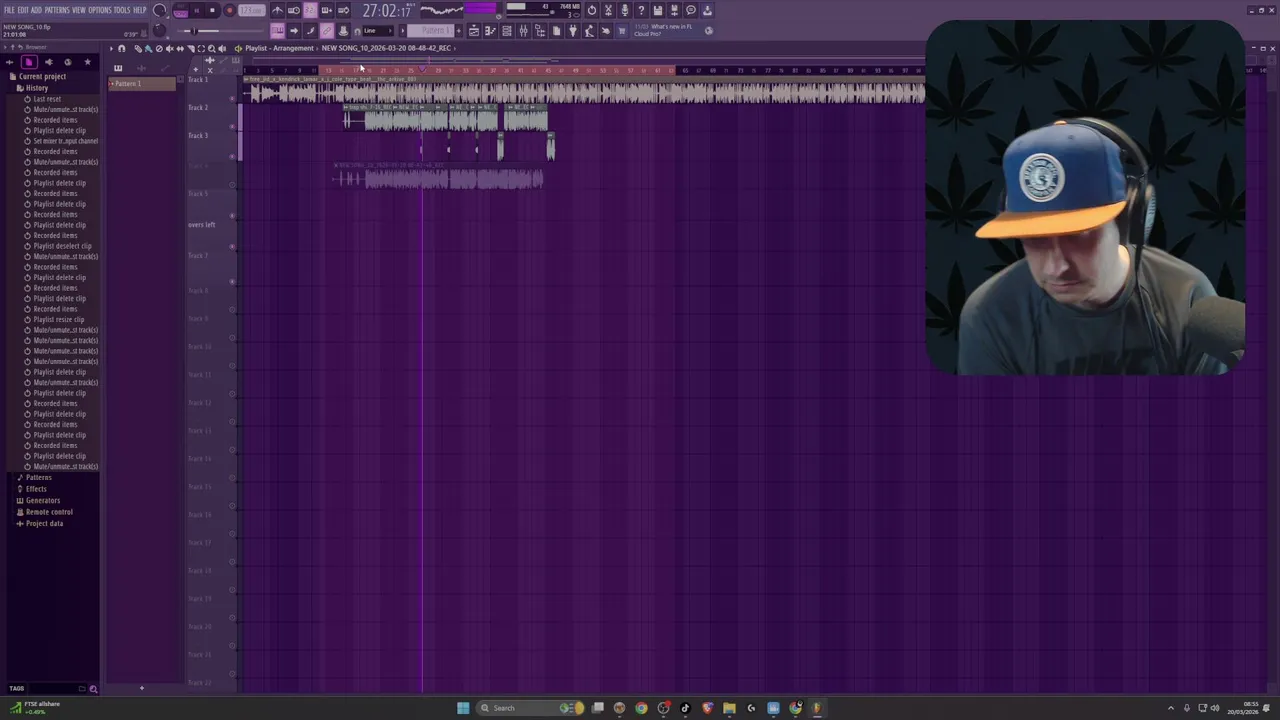Toggle Track 3 mute dot
Viewport: 1280px width, 720px height.
click(x=232, y=156)
